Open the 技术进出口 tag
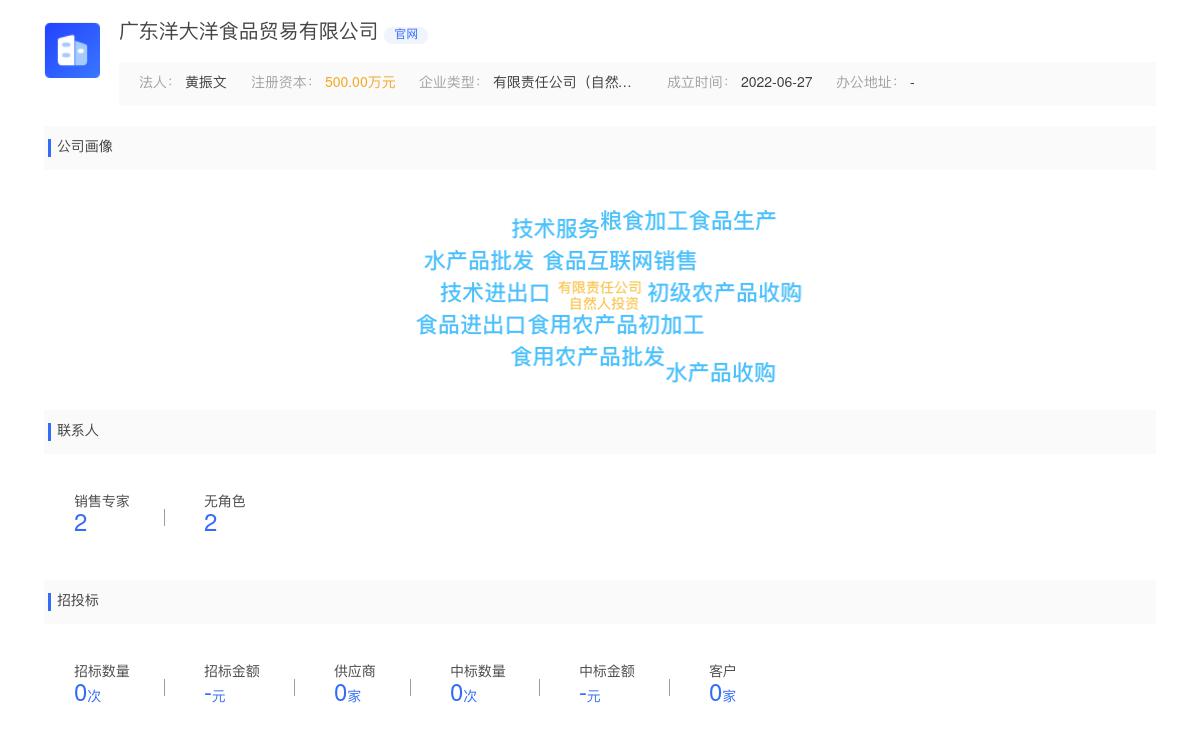 494,293
